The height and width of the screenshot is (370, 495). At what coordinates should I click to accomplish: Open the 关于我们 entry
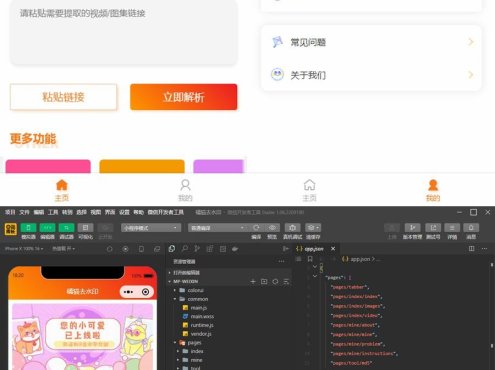pos(371,75)
